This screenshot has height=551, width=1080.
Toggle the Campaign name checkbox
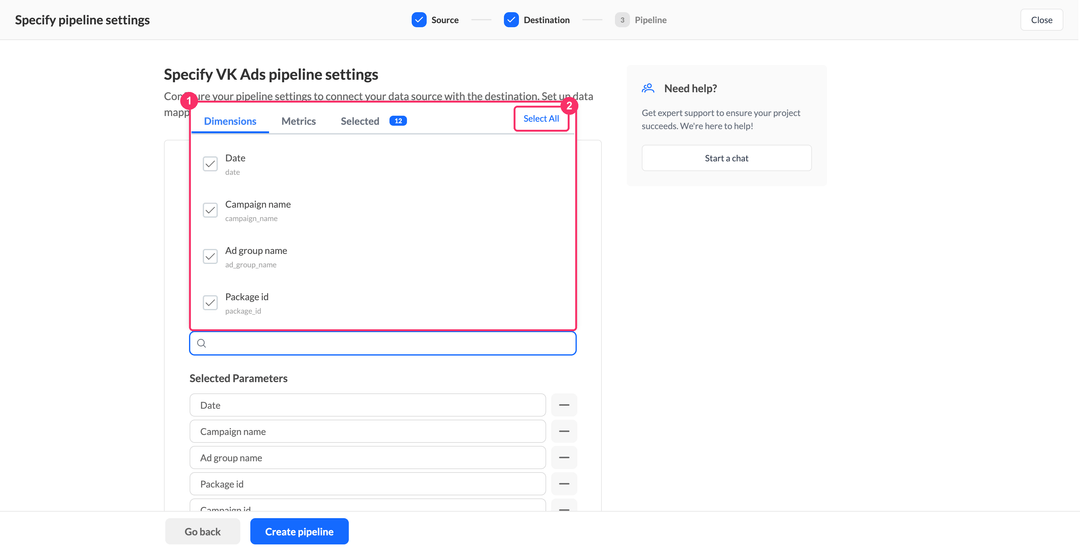click(210, 210)
